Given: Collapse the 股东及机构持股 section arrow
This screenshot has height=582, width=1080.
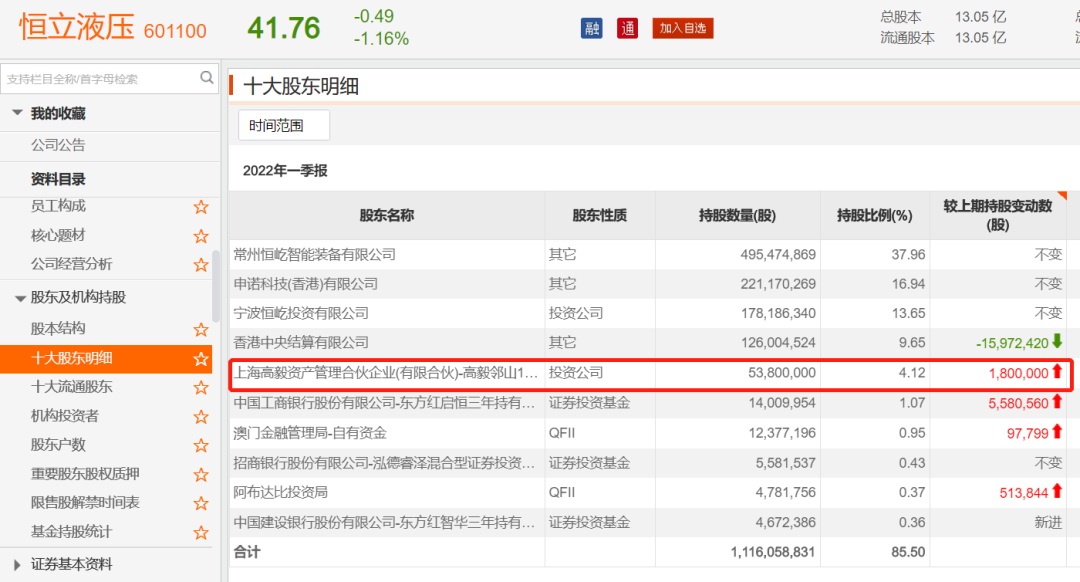Looking at the screenshot, I should pyautogui.click(x=20, y=298).
